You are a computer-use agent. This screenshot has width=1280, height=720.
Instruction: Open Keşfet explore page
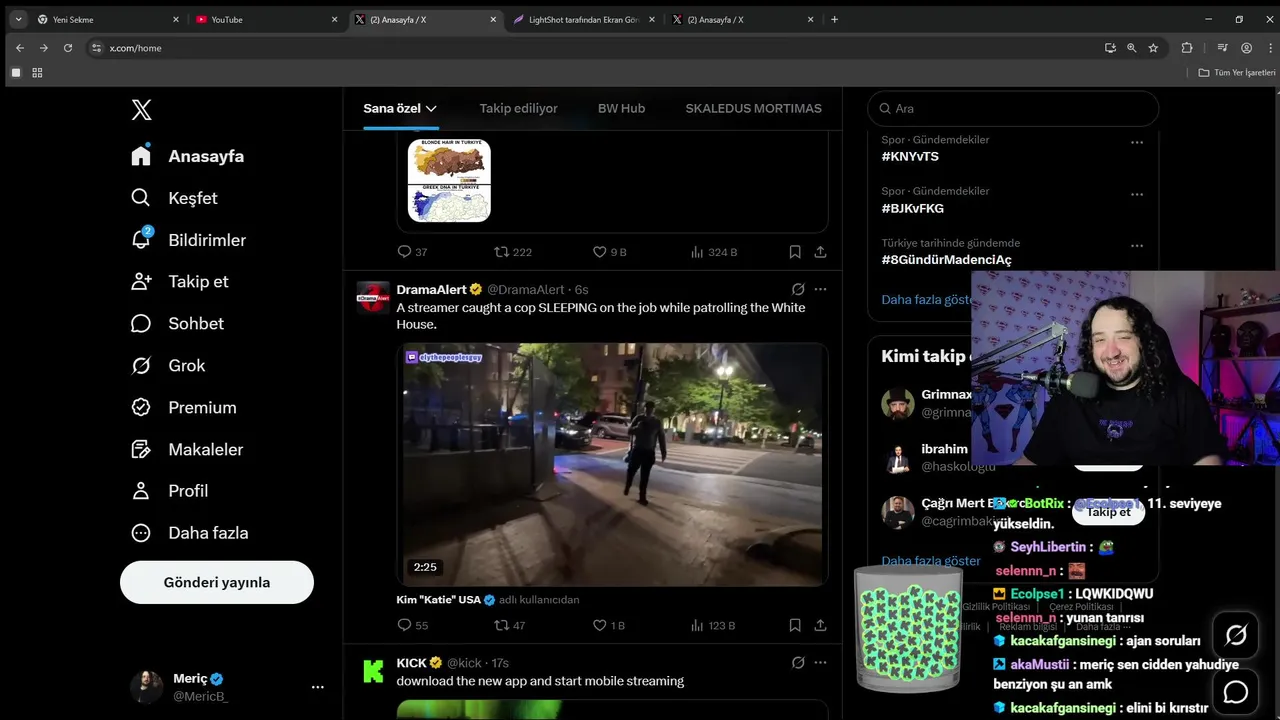pyautogui.click(x=175, y=198)
